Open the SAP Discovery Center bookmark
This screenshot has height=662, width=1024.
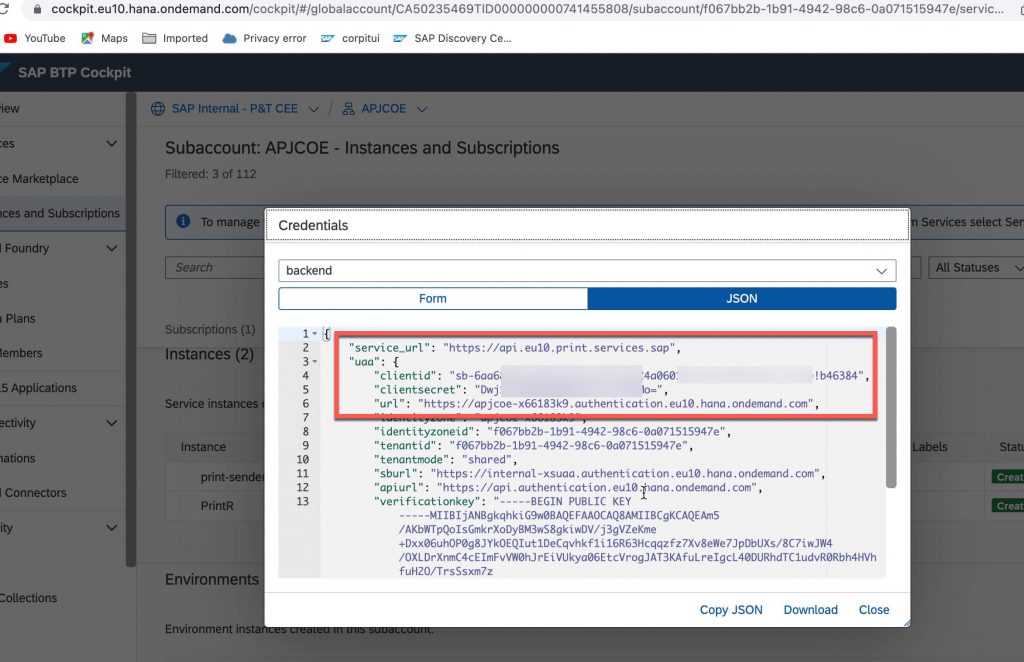click(452, 39)
